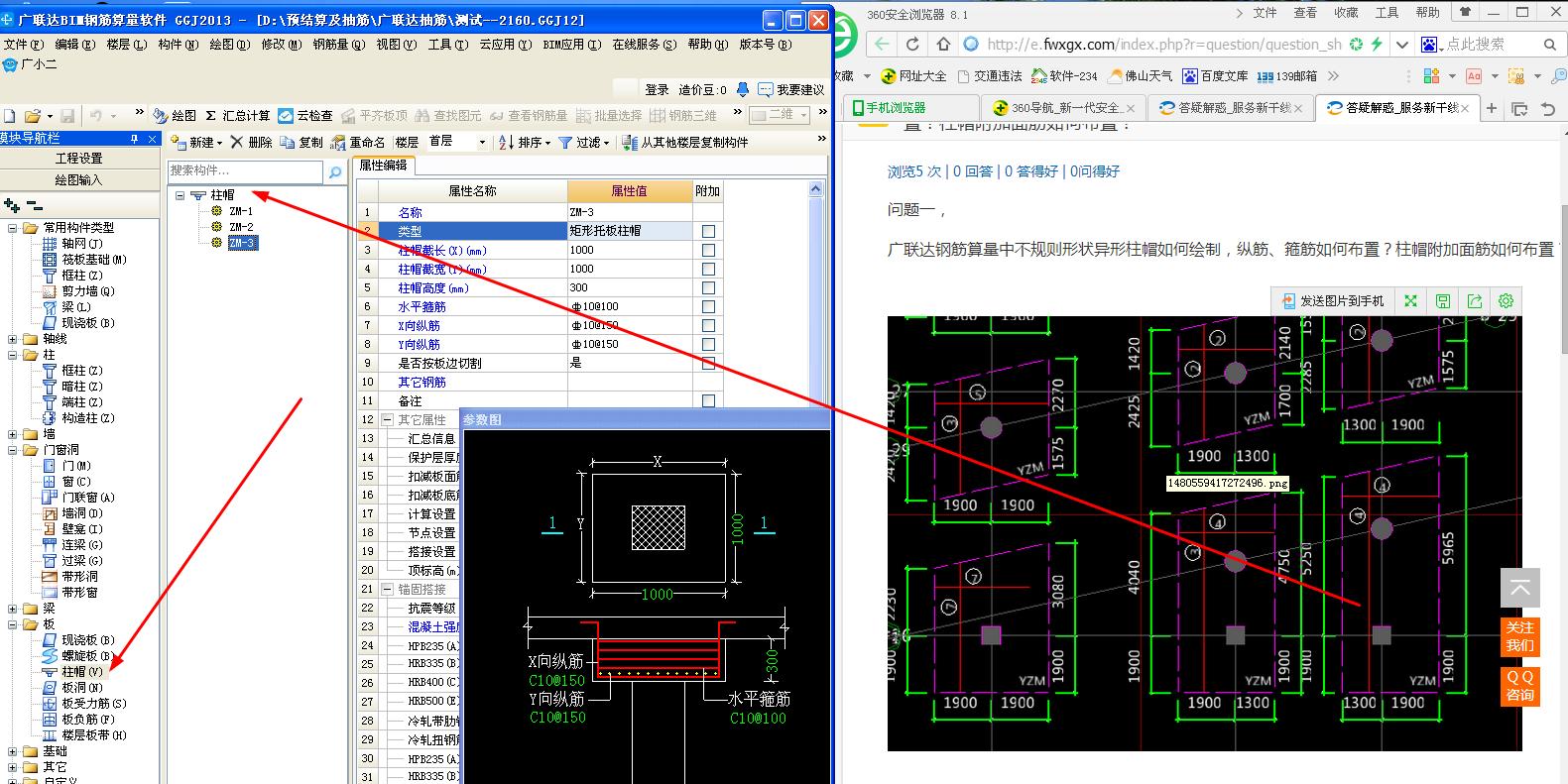Viewport: 1568px width, 784px height.
Task: Select 构造柱(Z) in navigation tree
Action: 78,418
